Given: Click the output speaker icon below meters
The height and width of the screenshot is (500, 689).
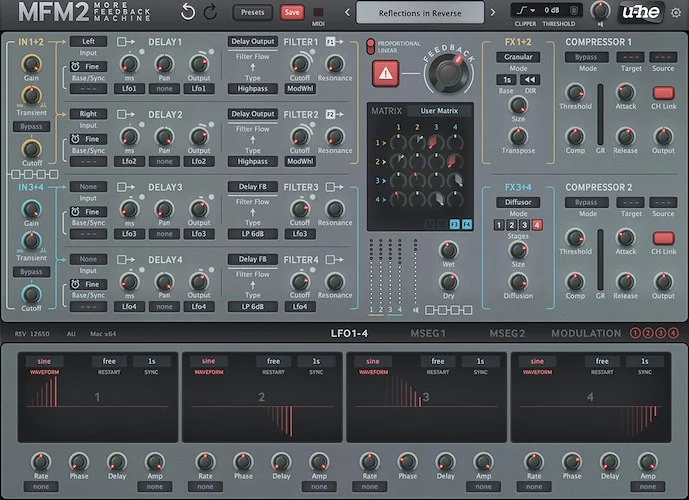Looking at the screenshot, I should (x=416, y=310).
